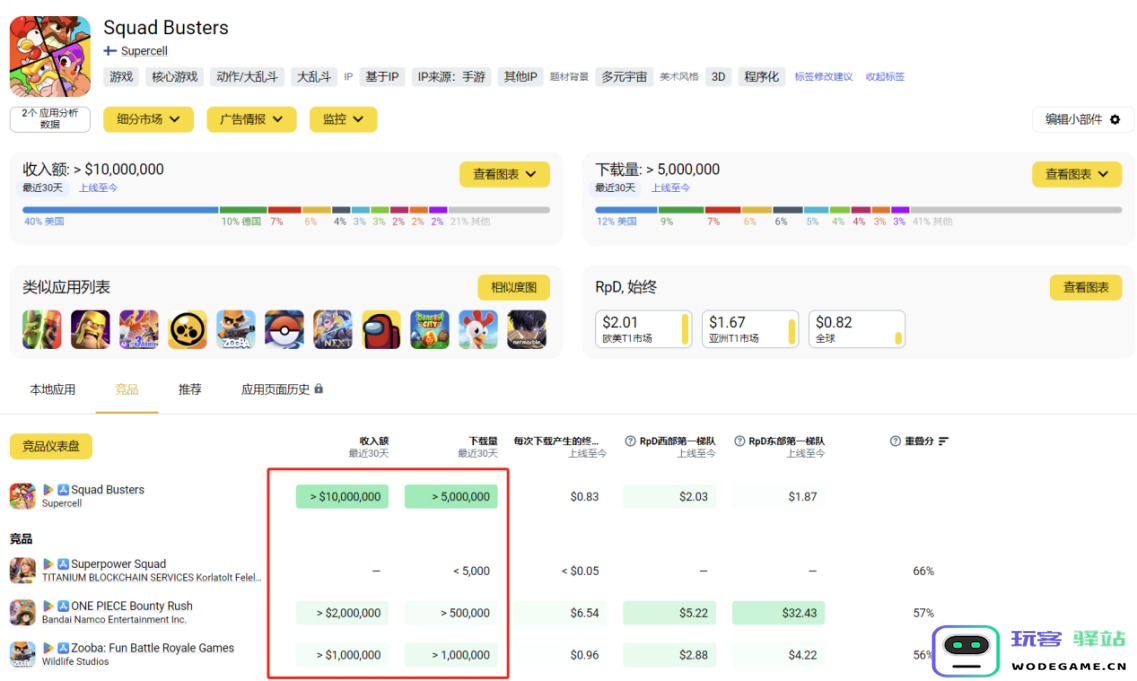Open the NEXT app icon in similar apps
The image size is (1137, 681).
tap(333, 329)
